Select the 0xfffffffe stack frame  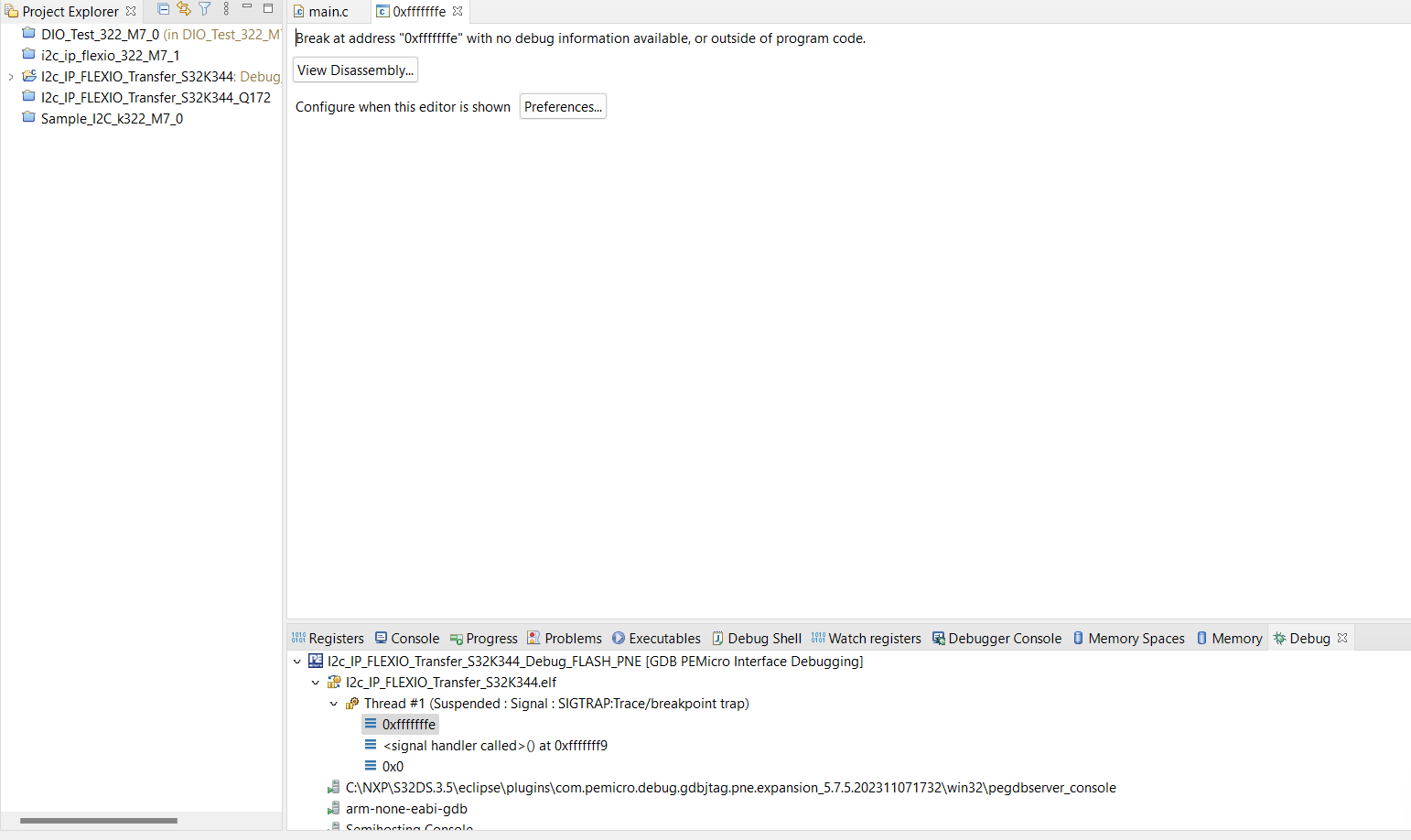coord(400,724)
